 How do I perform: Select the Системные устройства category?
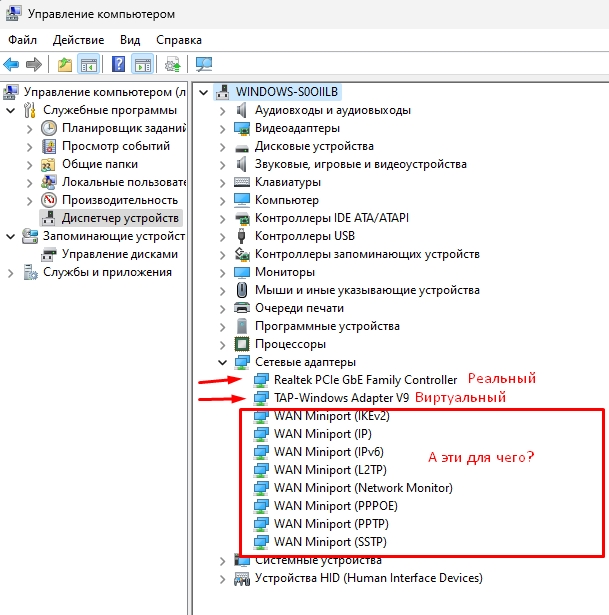[318, 560]
